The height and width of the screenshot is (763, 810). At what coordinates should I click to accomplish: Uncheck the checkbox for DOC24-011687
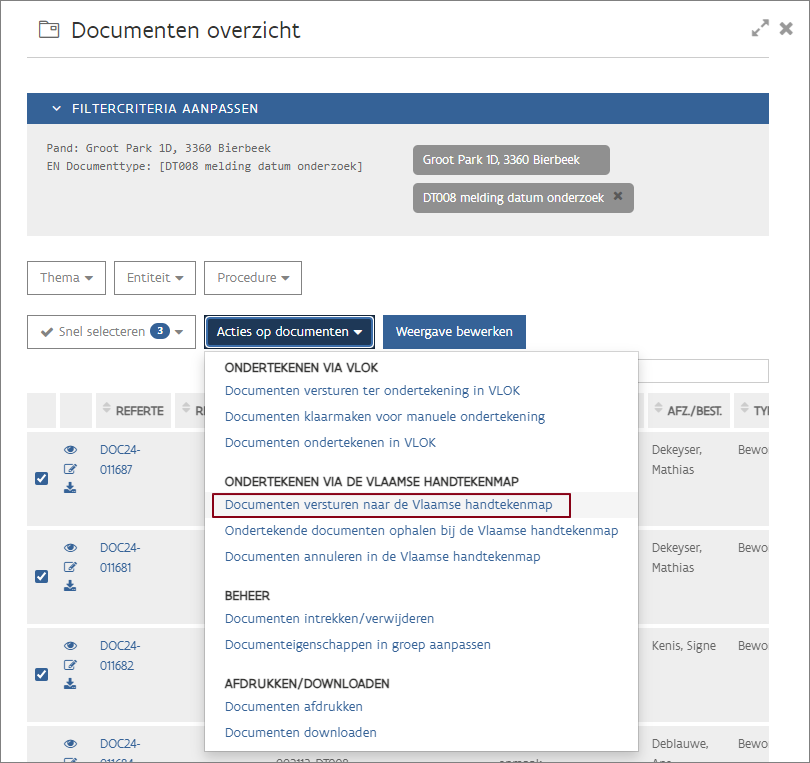click(x=41, y=478)
